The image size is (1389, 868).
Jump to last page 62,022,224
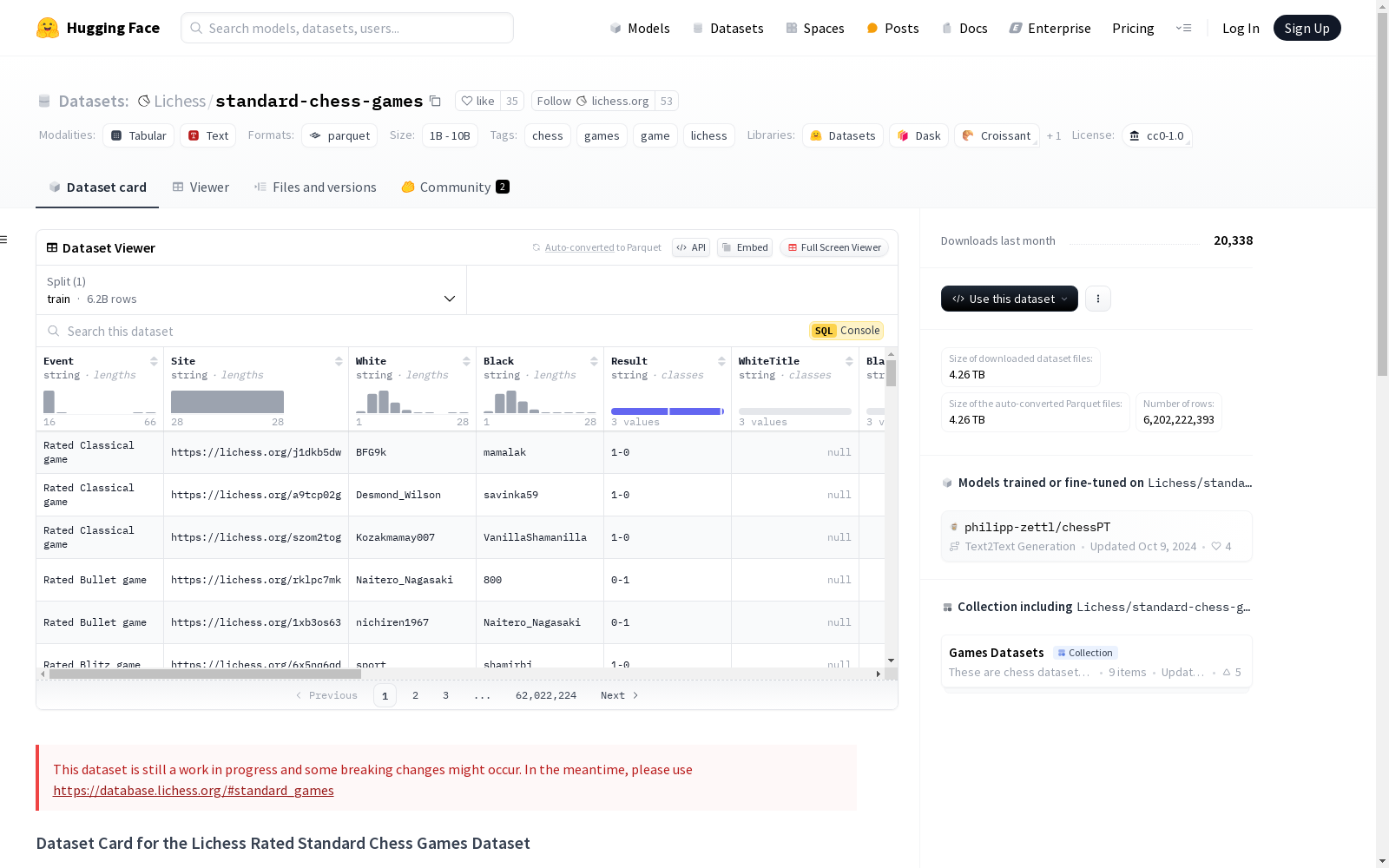click(x=546, y=695)
